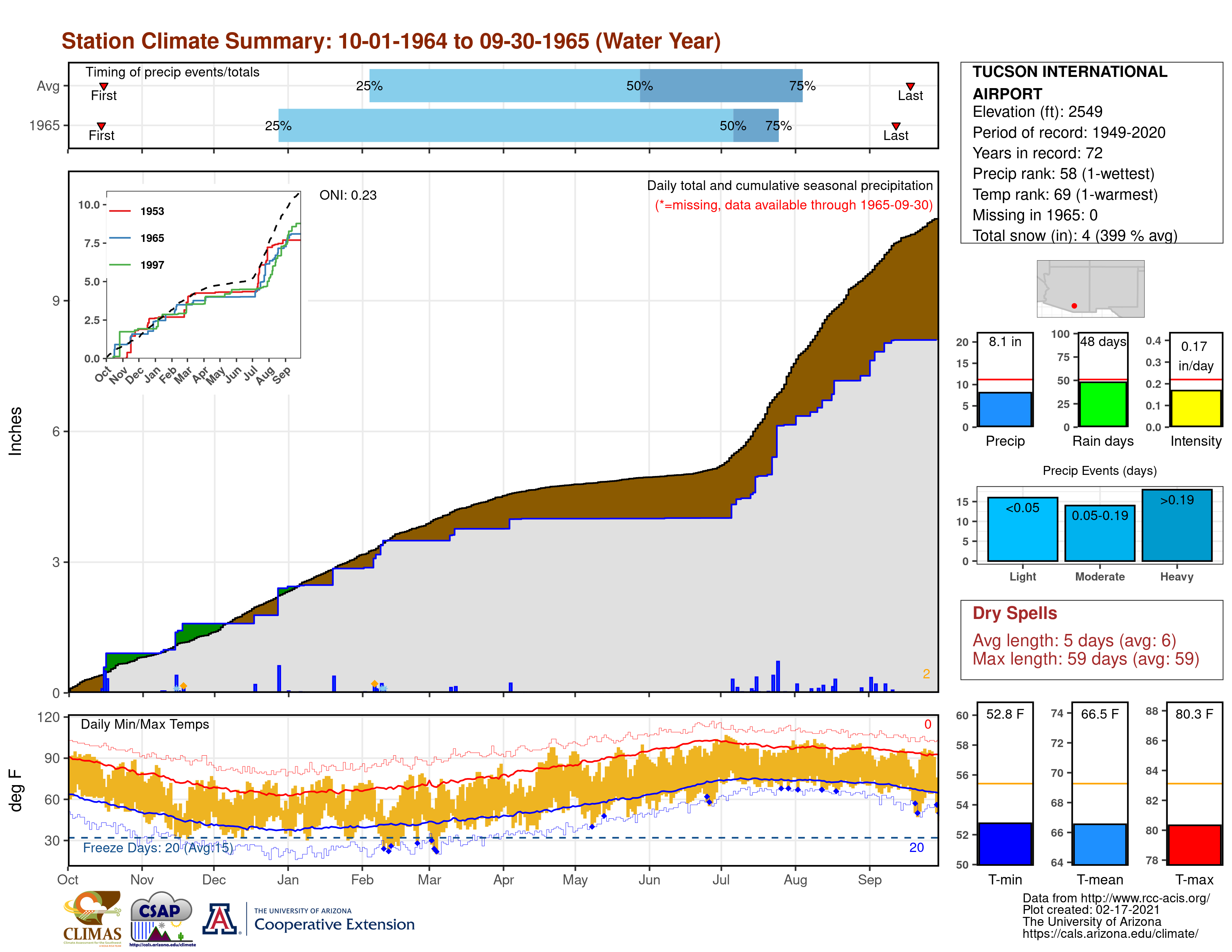The height and width of the screenshot is (952, 1232).
Task: Click the University of Arizona A logo
Action: (x=221, y=919)
